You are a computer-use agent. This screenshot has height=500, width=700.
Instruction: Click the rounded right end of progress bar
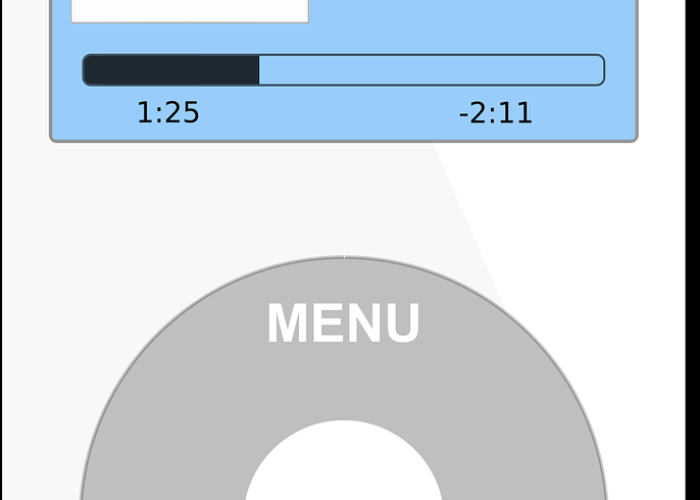point(599,70)
